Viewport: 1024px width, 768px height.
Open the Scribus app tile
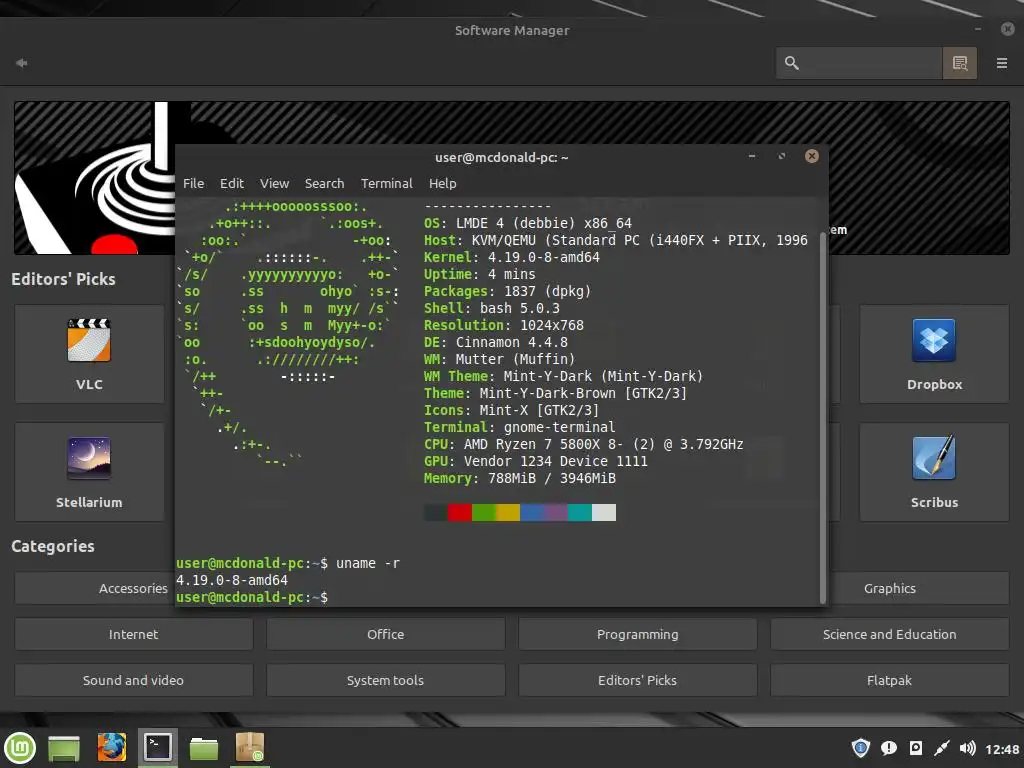point(934,472)
